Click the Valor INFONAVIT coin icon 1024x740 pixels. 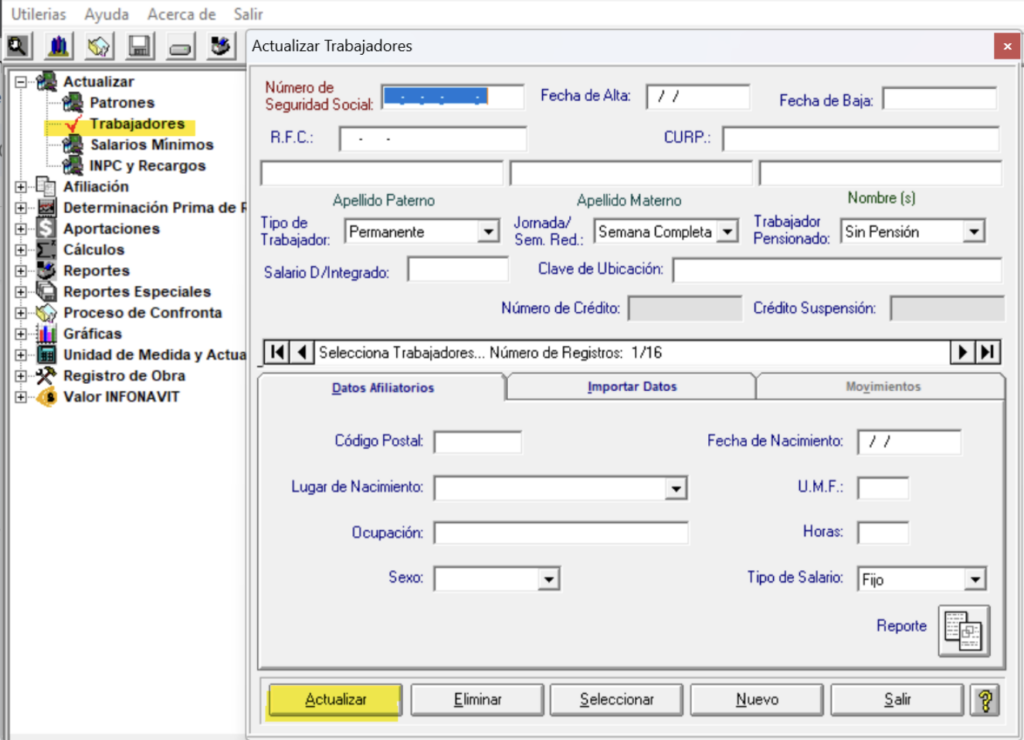(46, 396)
